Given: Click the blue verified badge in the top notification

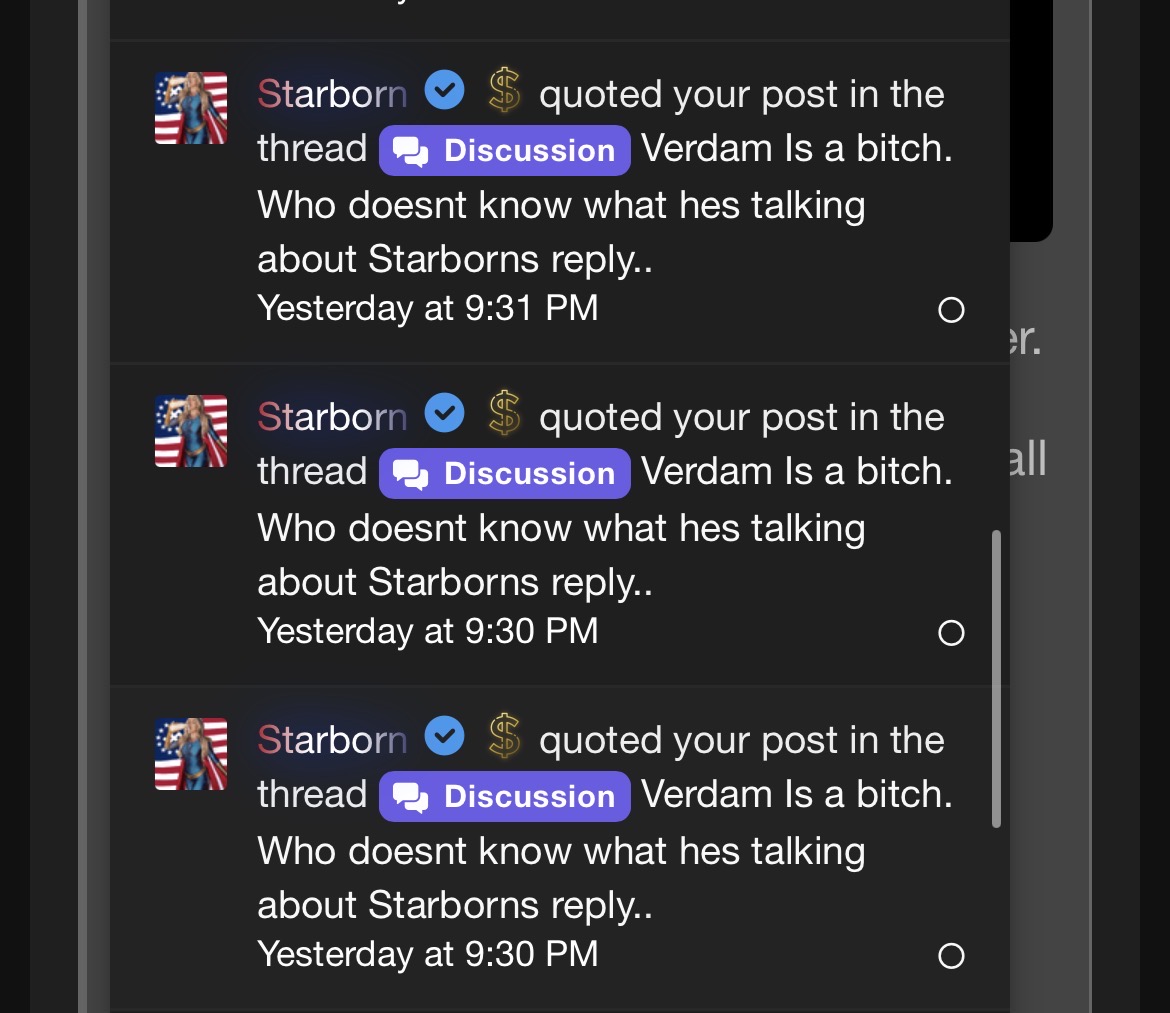Looking at the screenshot, I should 445,92.
